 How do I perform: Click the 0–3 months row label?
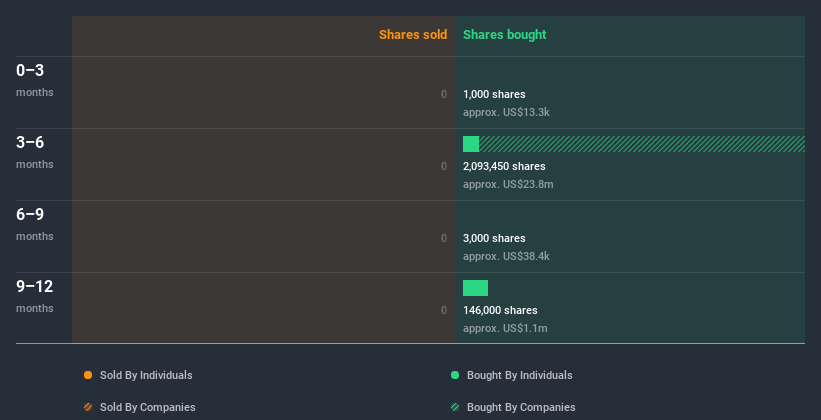35,80
